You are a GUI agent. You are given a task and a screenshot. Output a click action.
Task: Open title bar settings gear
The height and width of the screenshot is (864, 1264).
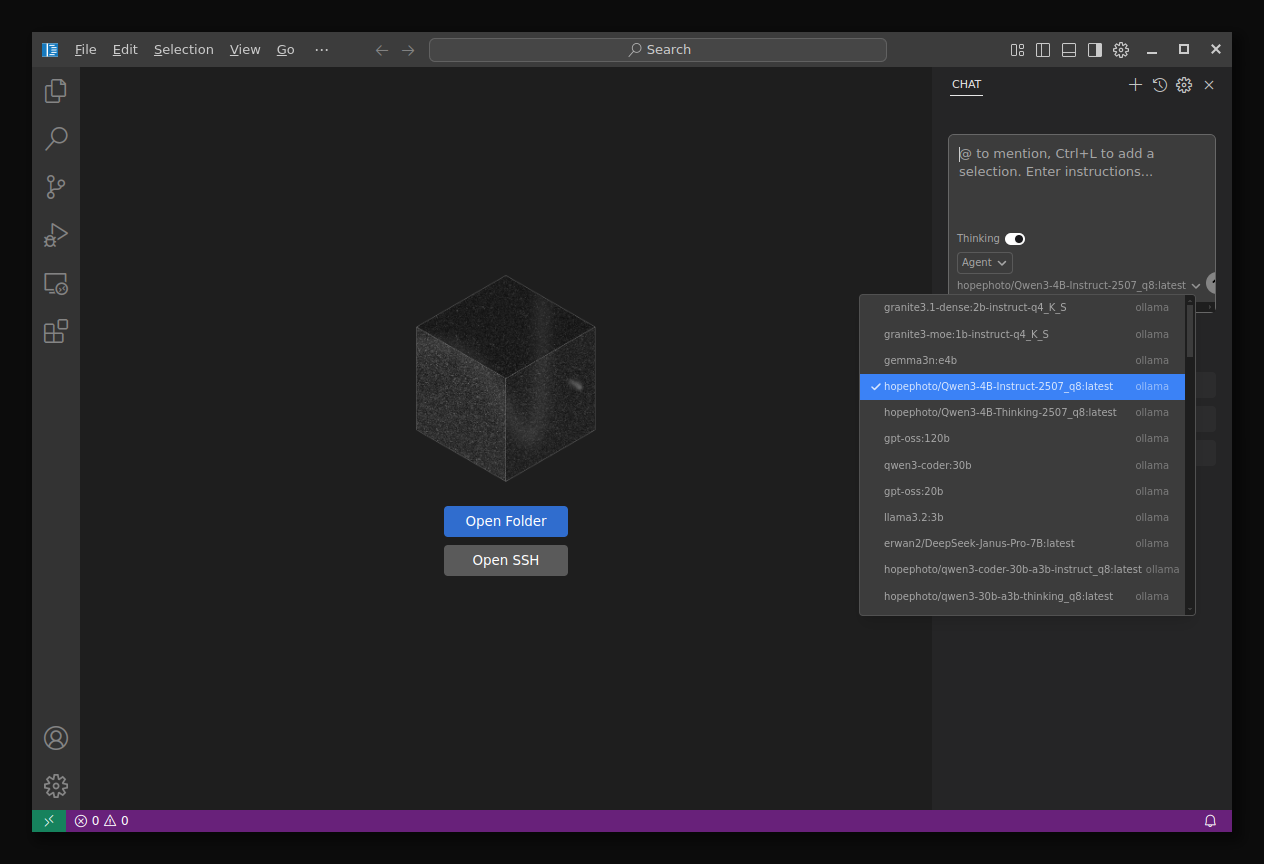(1121, 50)
